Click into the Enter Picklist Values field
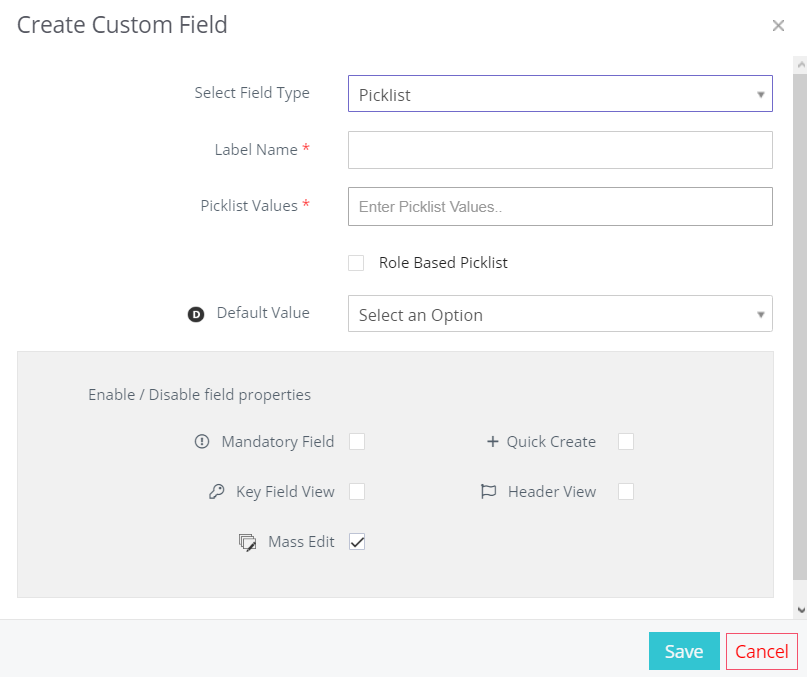Screen dimensions: 807x677 [560, 206]
